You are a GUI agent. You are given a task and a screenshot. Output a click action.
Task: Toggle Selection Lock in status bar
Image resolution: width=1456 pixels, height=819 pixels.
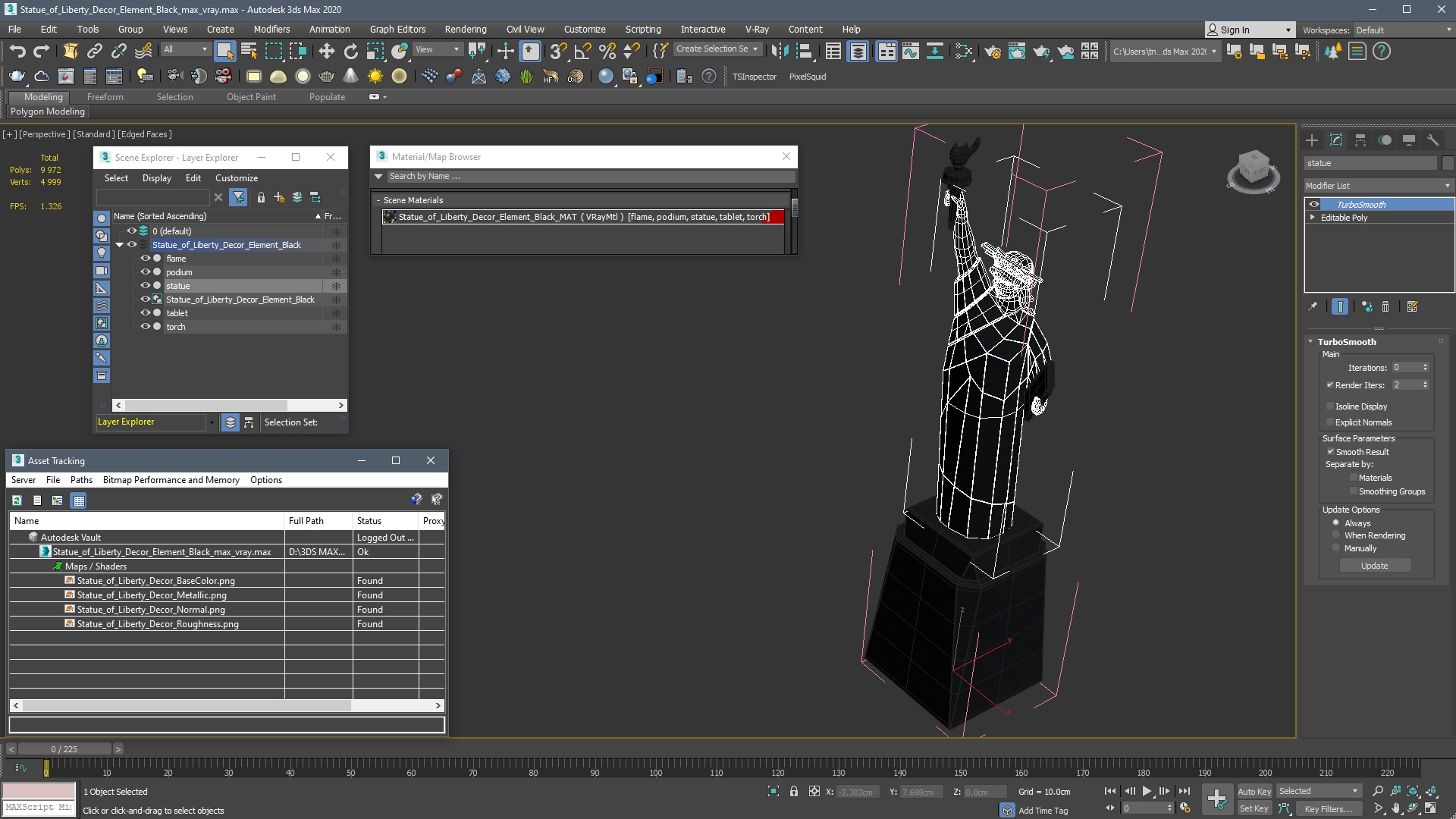click(x=794, y=791)
